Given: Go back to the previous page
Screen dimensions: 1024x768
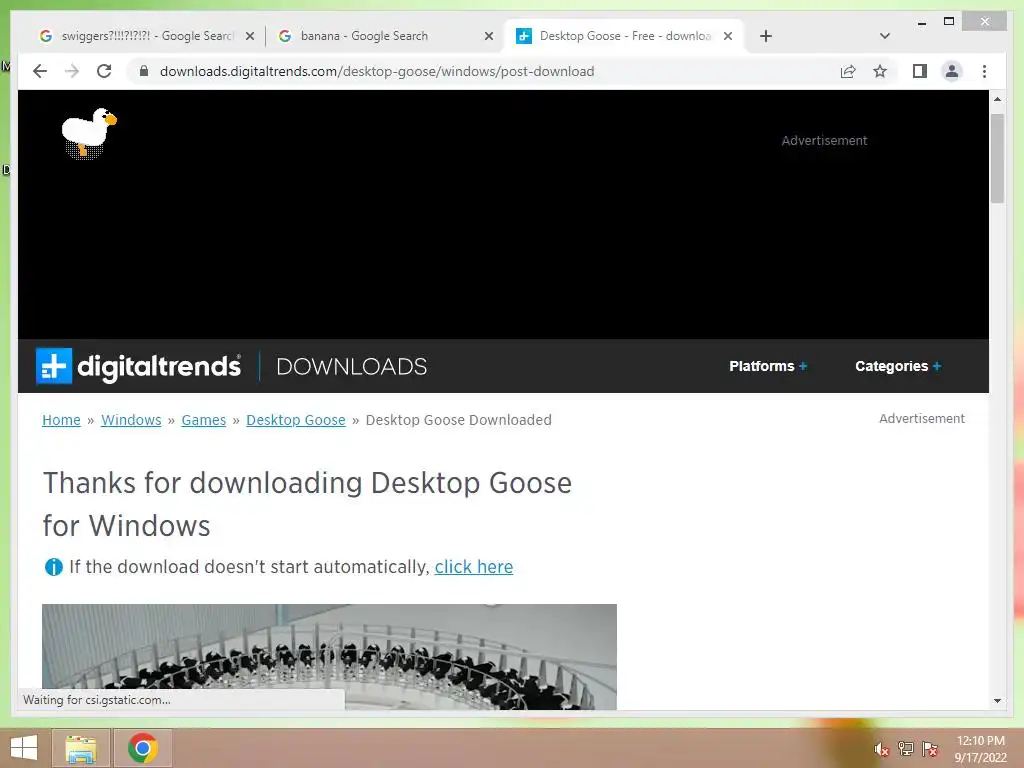Looking at the screenshot, I should point(40,71).
